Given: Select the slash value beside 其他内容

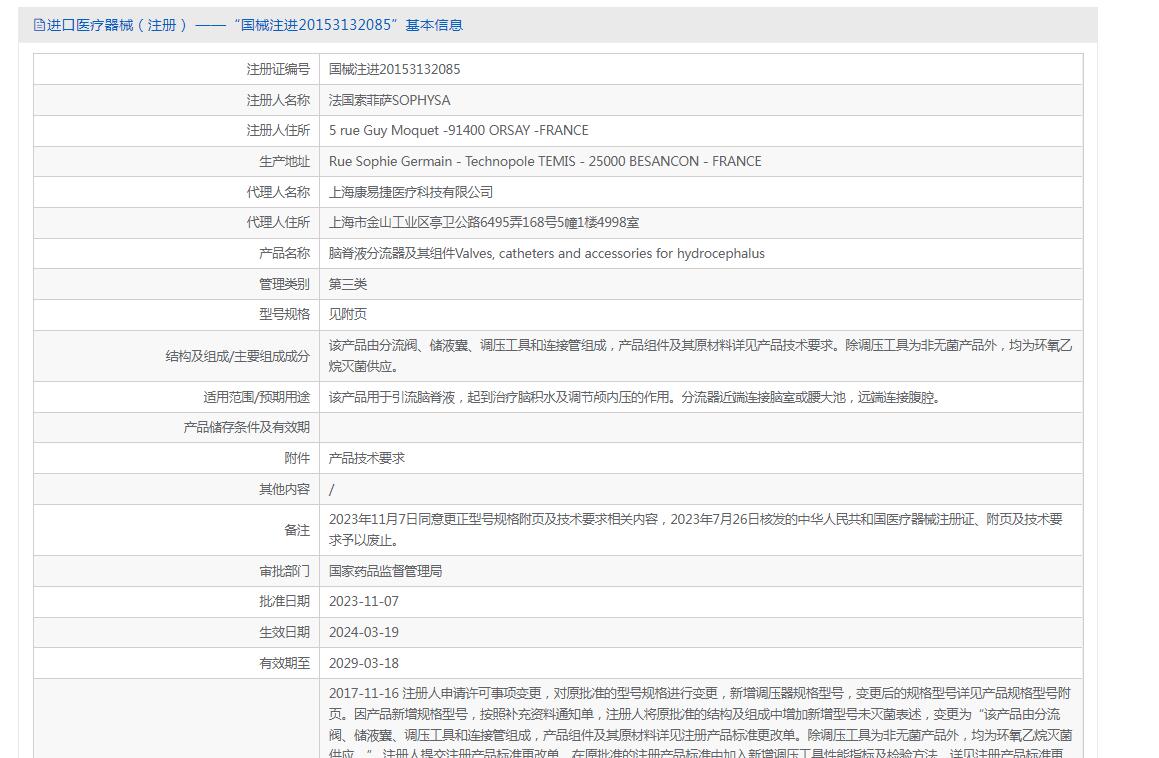Looking at the screenshot, I should click(x=331, y=490).
